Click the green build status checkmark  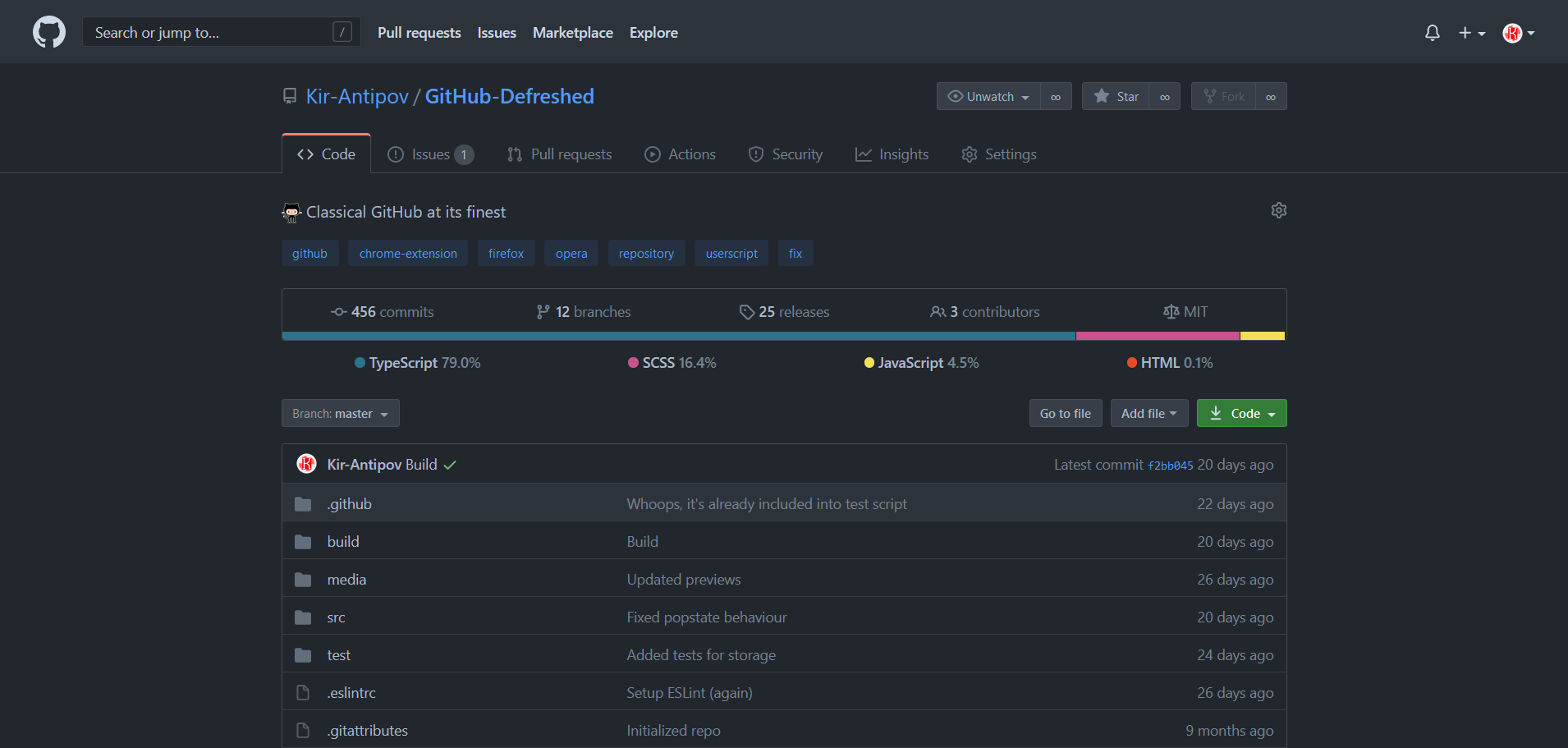point(450,465)
